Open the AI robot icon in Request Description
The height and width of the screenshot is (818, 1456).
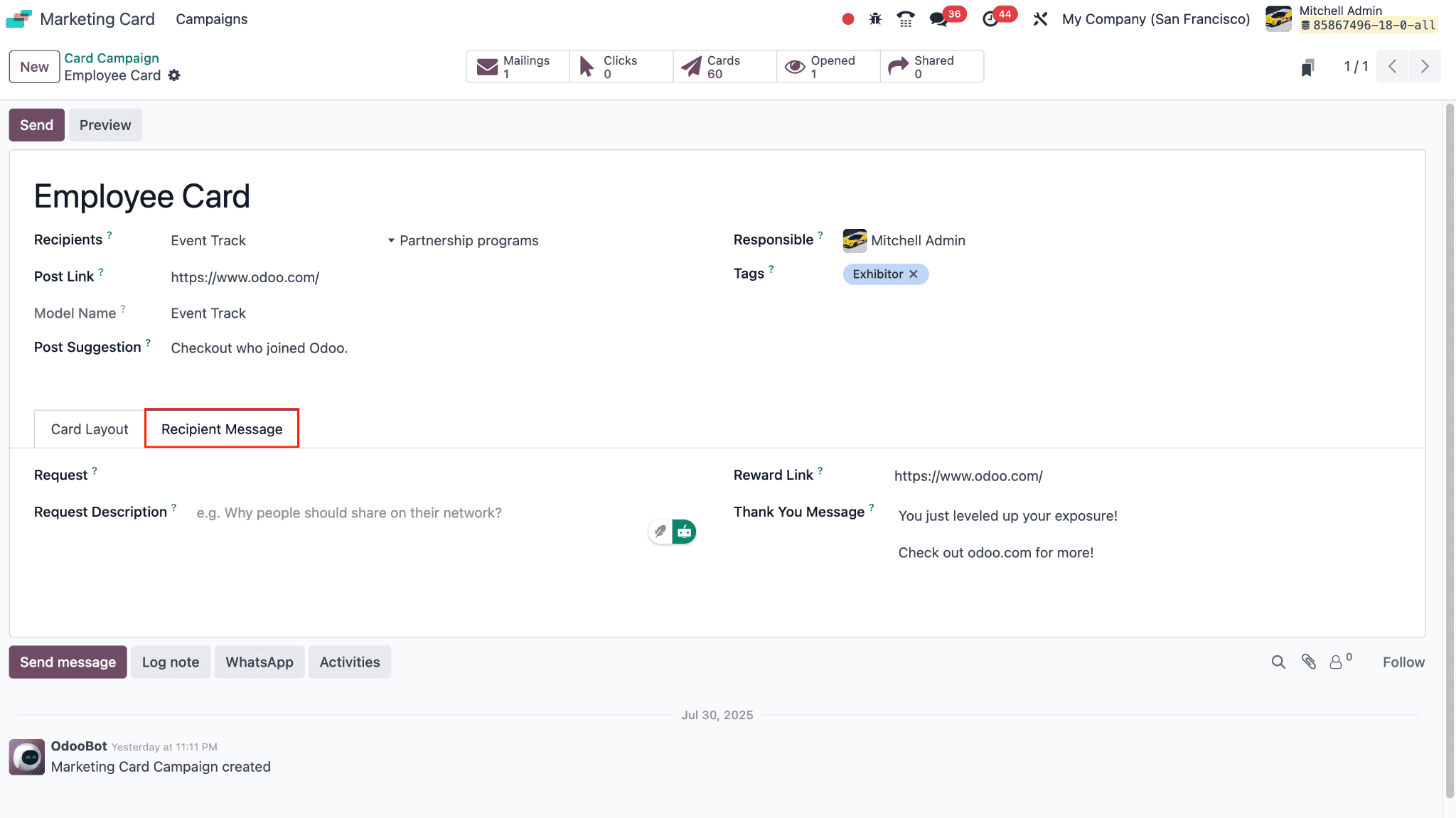684,532
